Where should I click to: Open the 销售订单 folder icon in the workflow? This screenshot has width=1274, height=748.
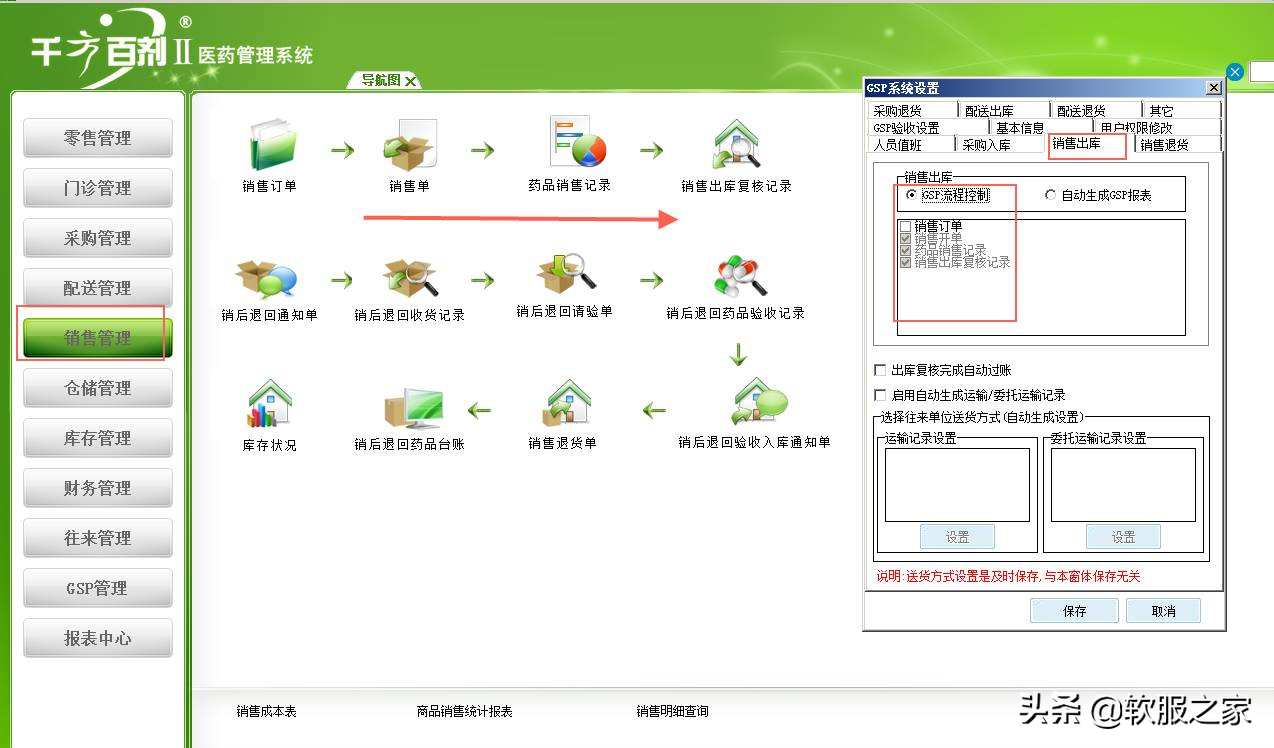(271, 147)
